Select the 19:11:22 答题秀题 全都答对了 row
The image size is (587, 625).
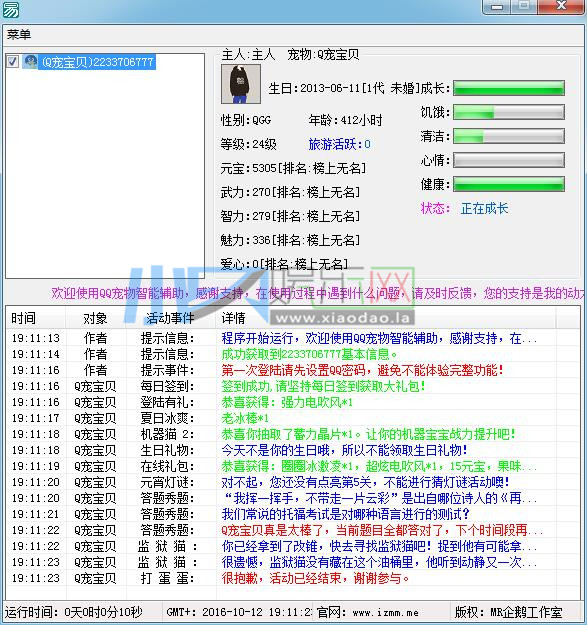click(293, 531)
